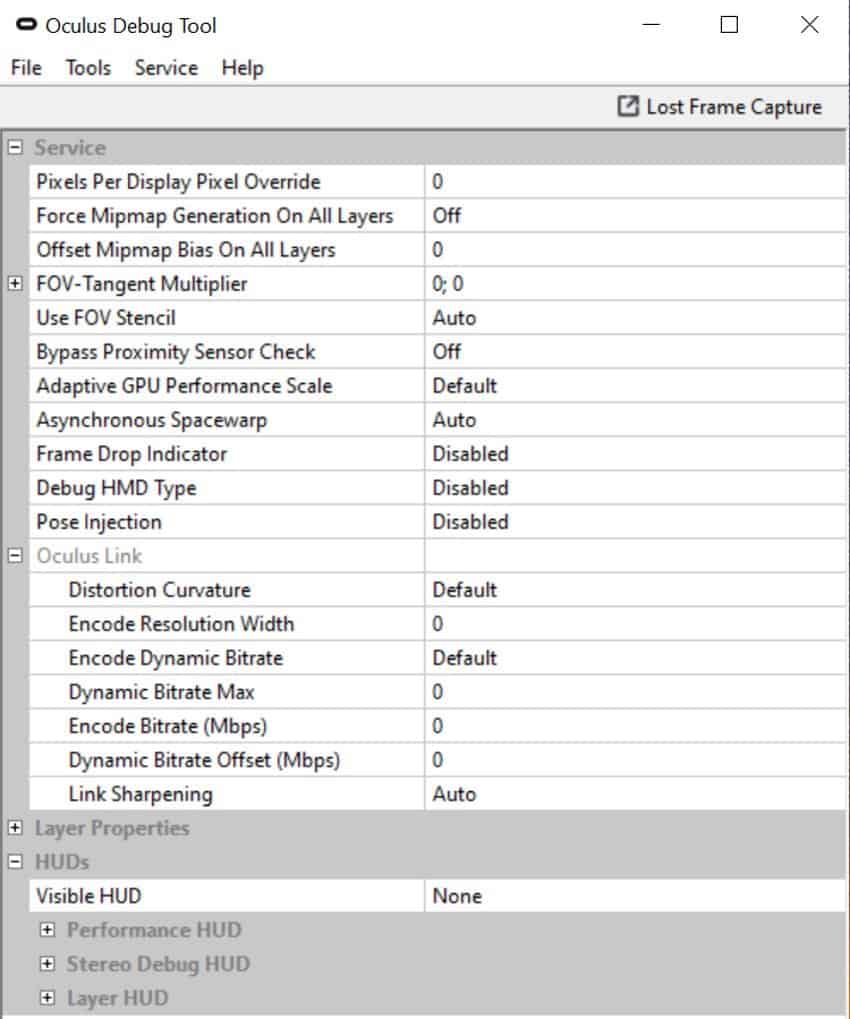Select the Asynchronous Spacewarp label
The width and height of the screenshot is (850, 1019).
coord(151,420)
